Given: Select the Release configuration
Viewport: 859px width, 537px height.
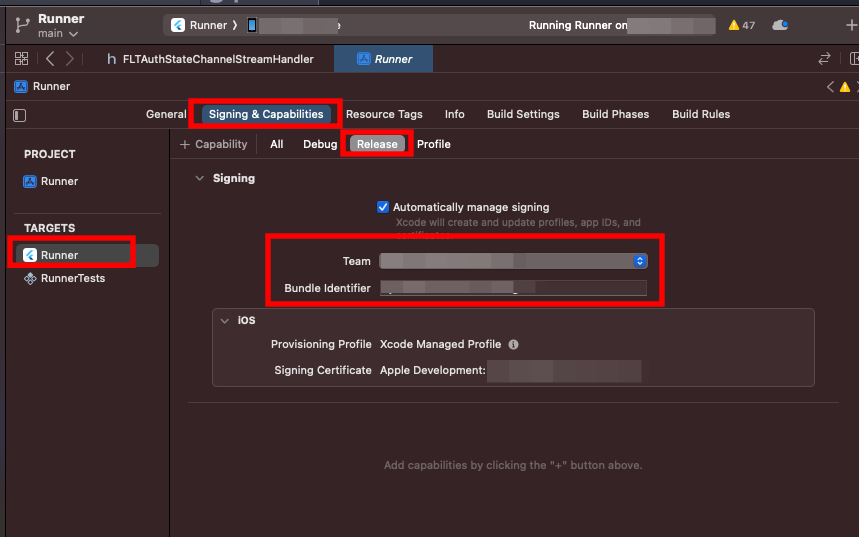Looking at the screenshot, I should pos(377,144).
